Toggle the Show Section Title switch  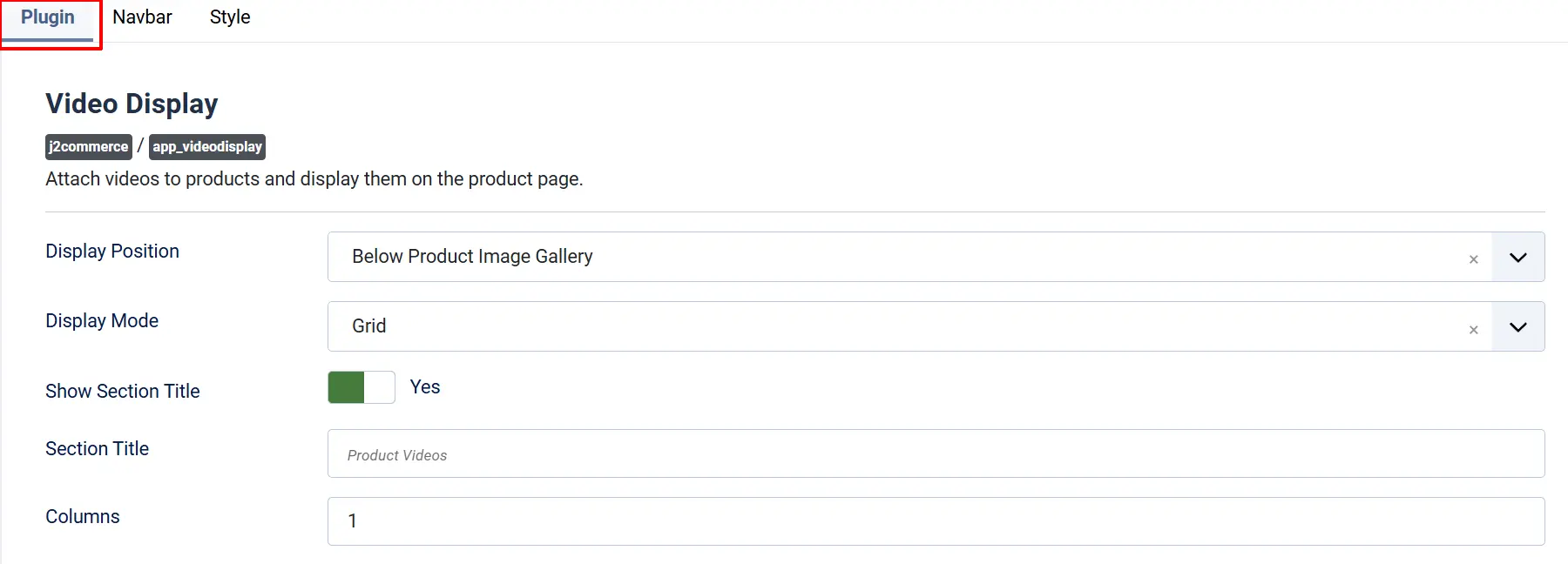362,387
